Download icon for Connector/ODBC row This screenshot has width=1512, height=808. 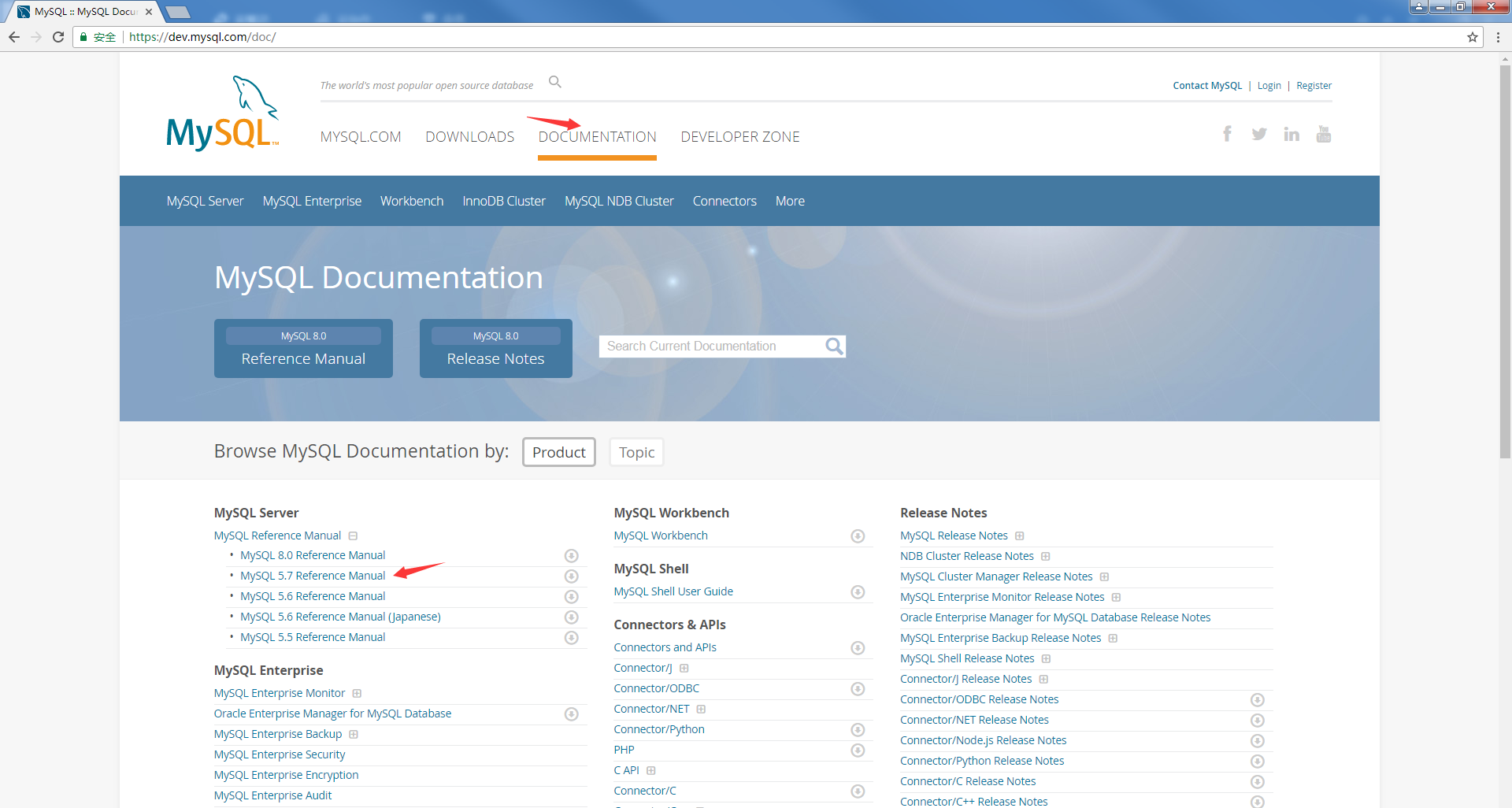click(x=858, y=689)
